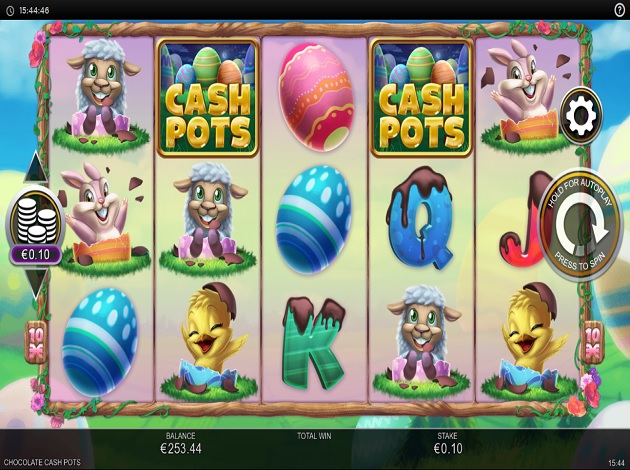Image resolution: width=630 pixels, height=470 pixels.
Task: Click the Total Win label
Action: (314, 435)
